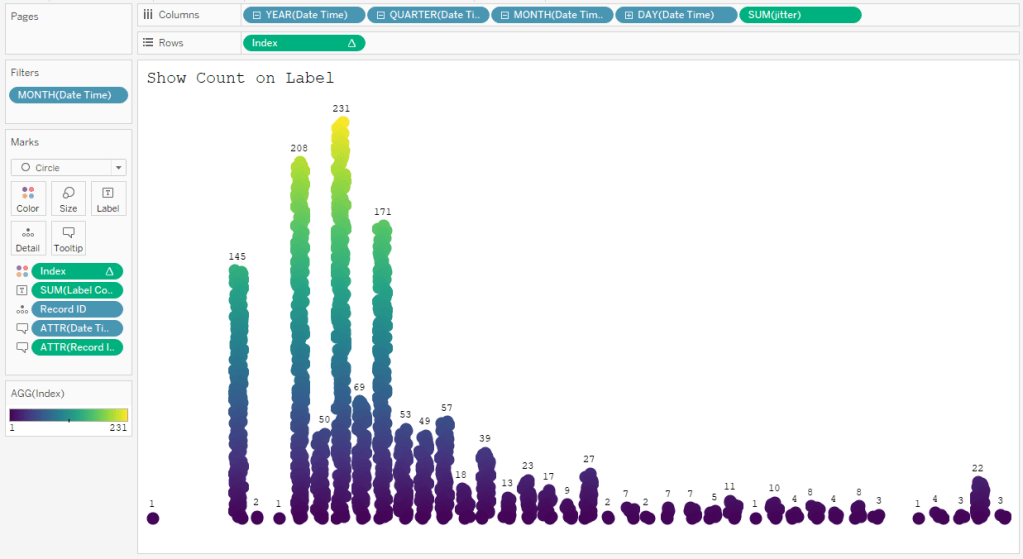Collapse the MONTH(Date Time) columns pill
The image size is (1023, 559).
tap(504, 15)
